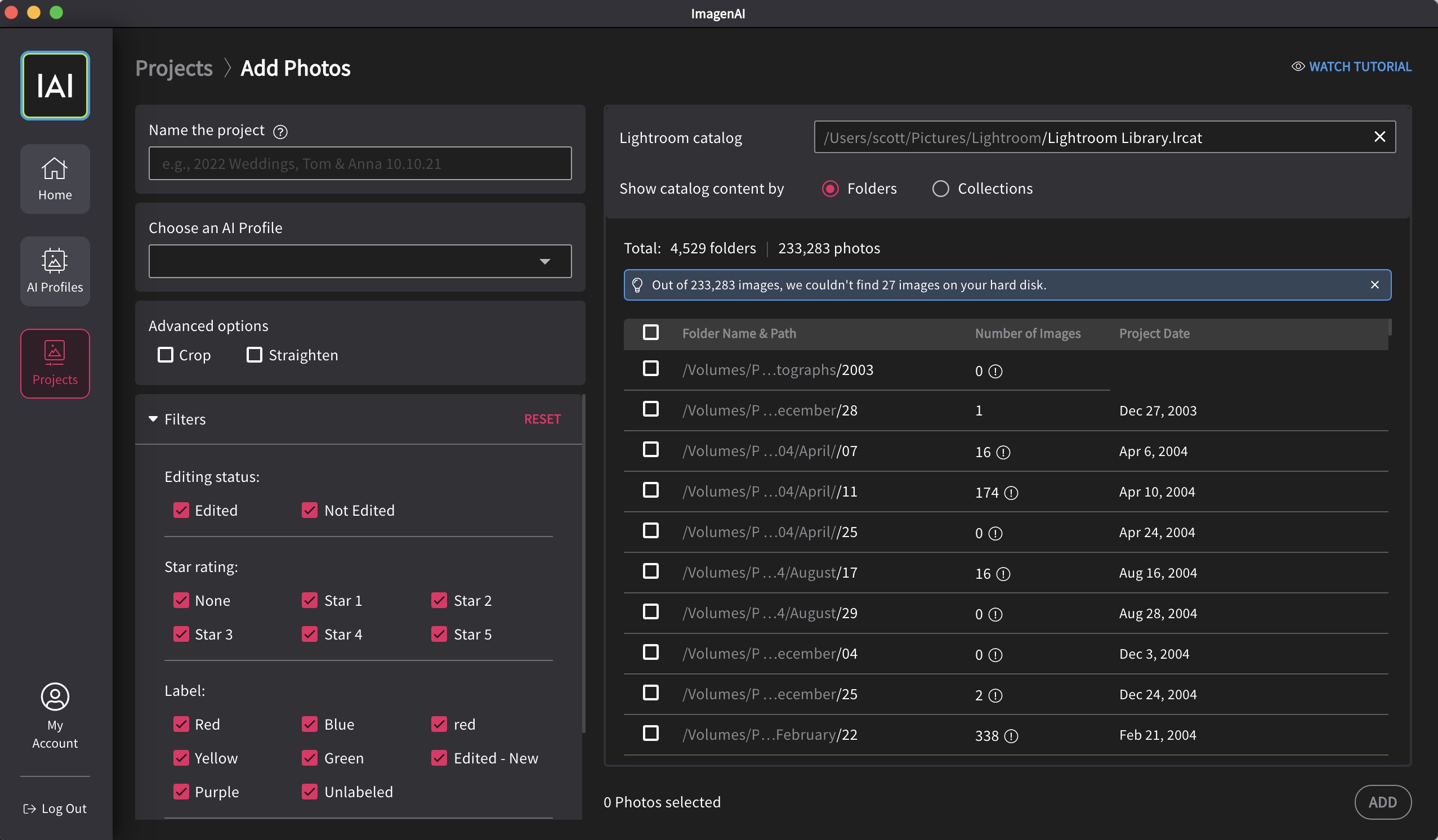
Task: Toggle the Crop advanced option
Action: [x=163, y=354]
